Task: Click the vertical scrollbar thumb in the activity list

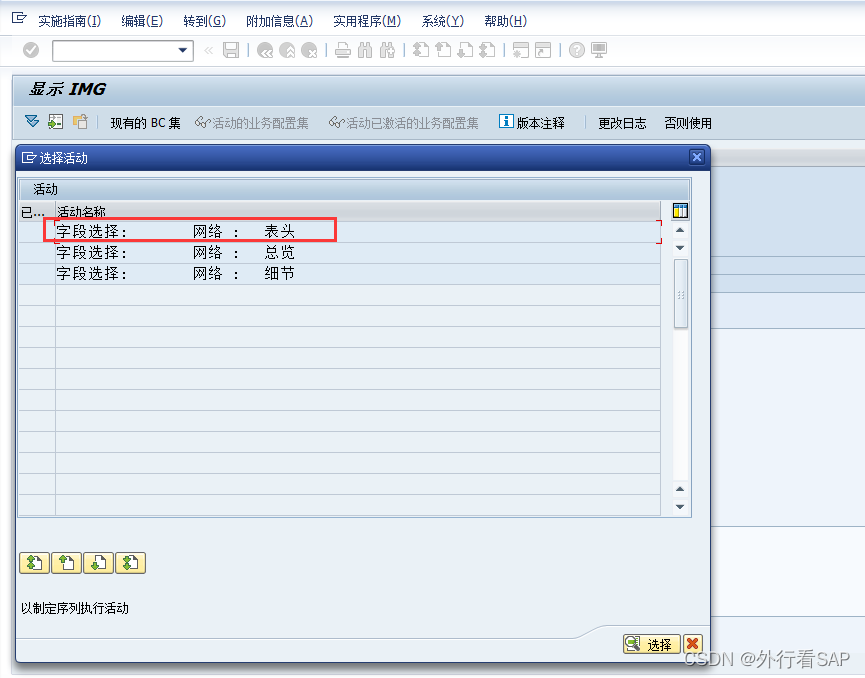Action: click(681, 294)
